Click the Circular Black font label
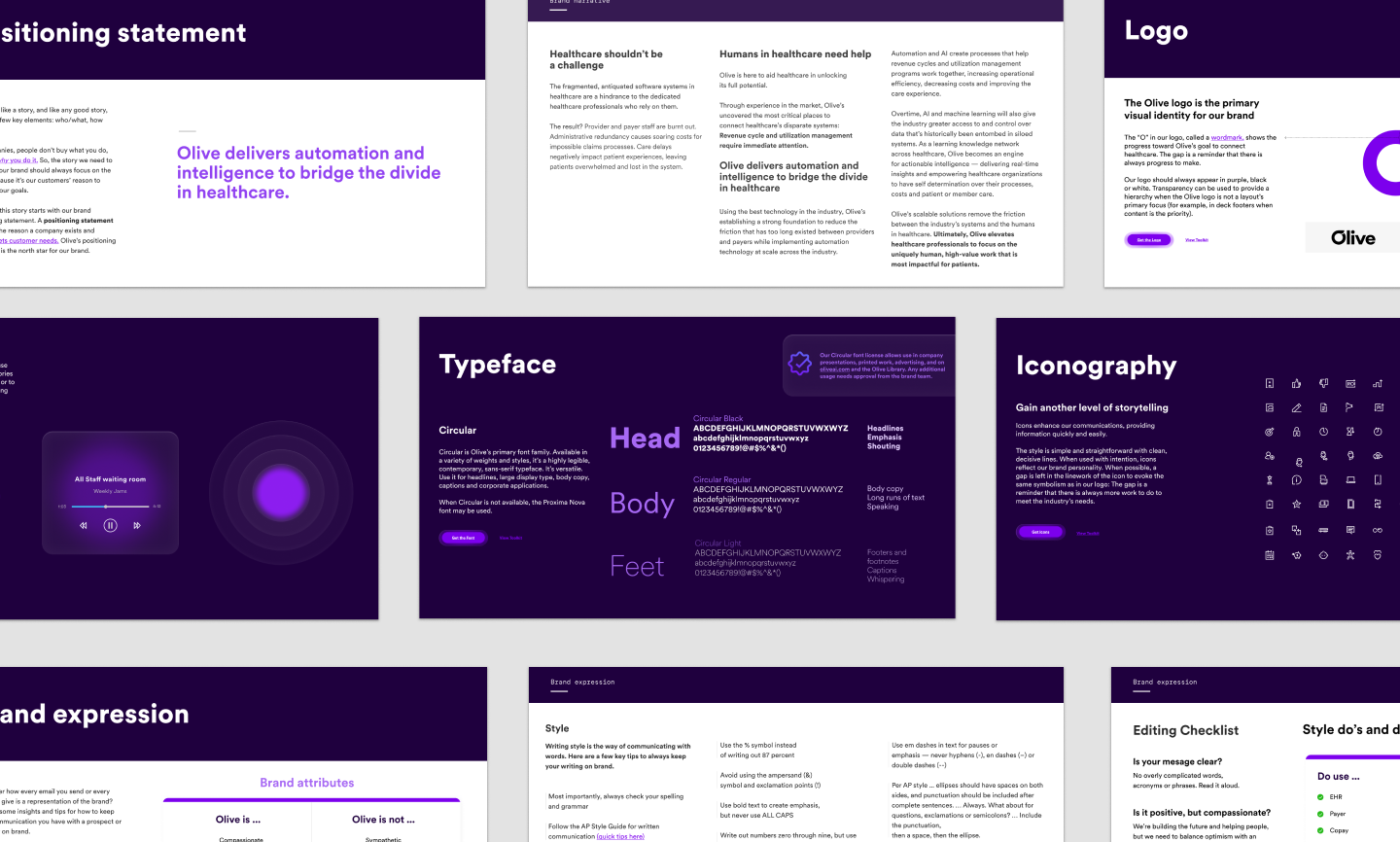This screenshot has width=1400, height=842. 717,418
